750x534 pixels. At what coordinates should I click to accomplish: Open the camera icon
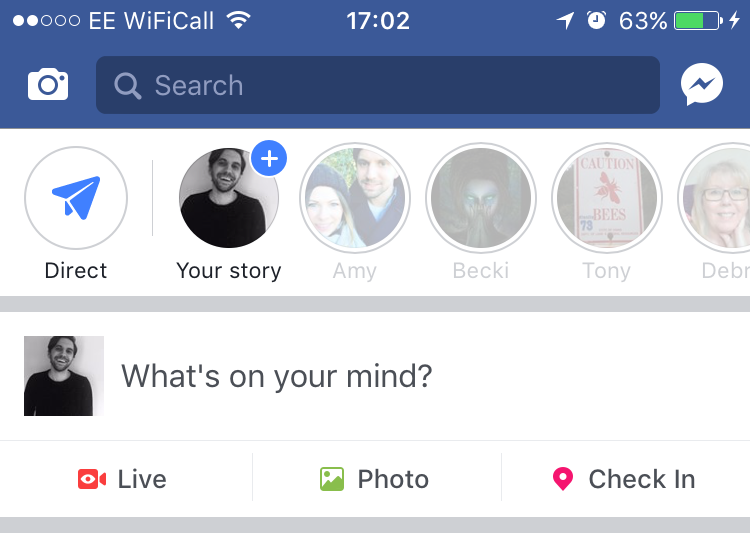48,85
